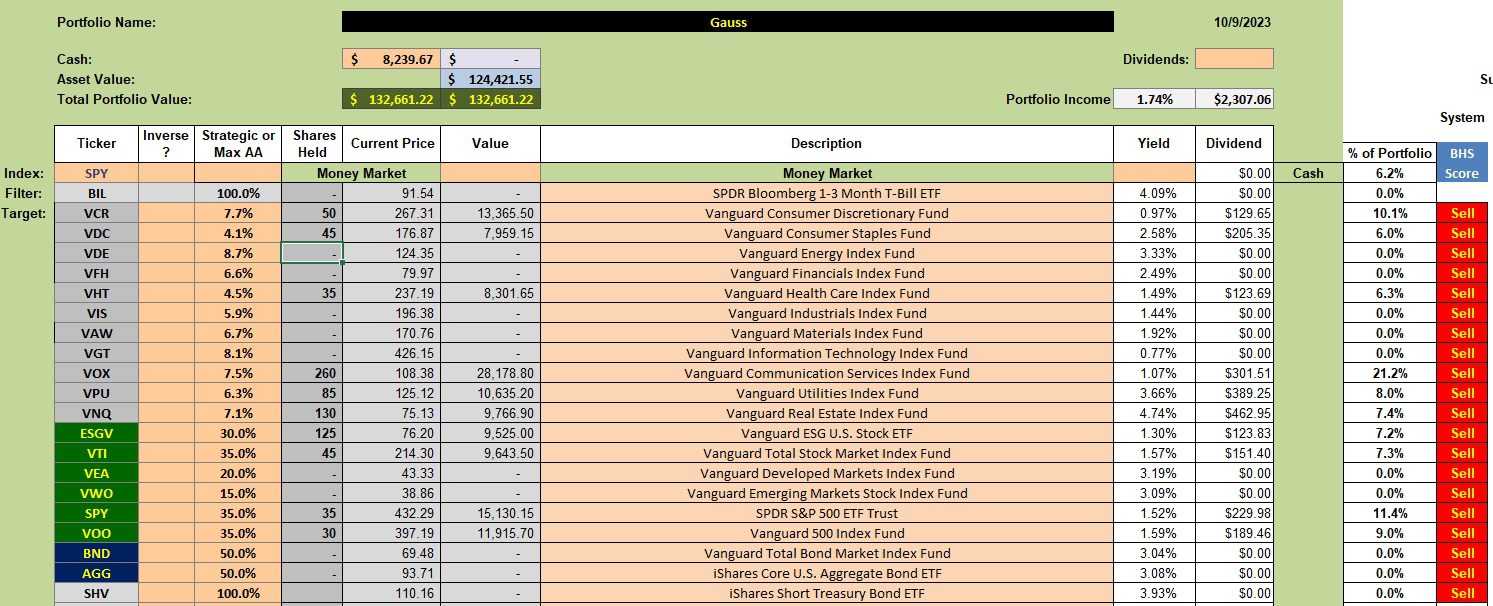Click the $2,307.06 portfolio income cell
This screenshot has height=606, width=1493.
[1234, 99]
